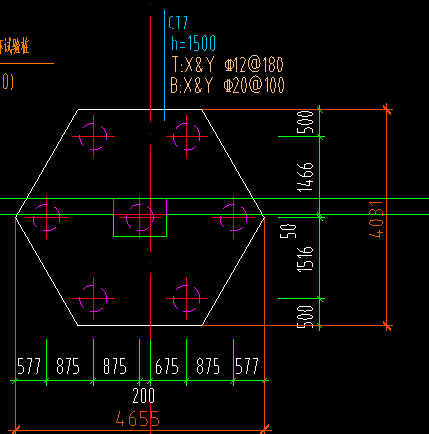Pick the cyan leader line beside CT7

(x=164, y=65)
